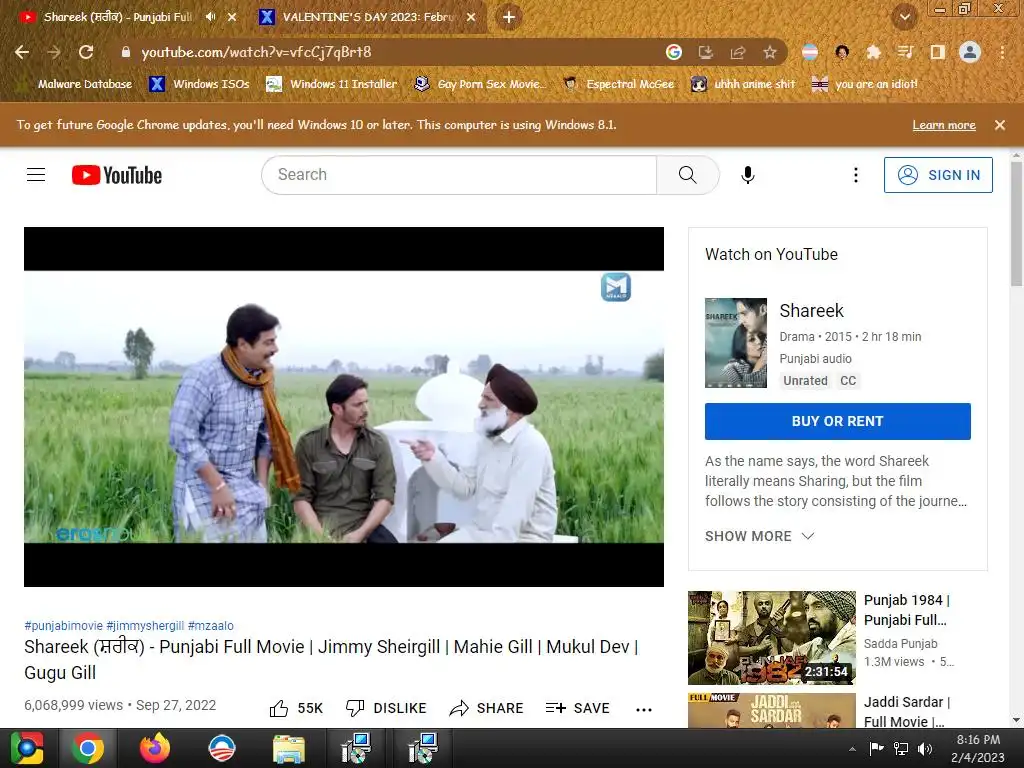The image size is (1024, 768).
Task: Open the Windows Start button
Action: pyautogui.click(x=27, y=748)
